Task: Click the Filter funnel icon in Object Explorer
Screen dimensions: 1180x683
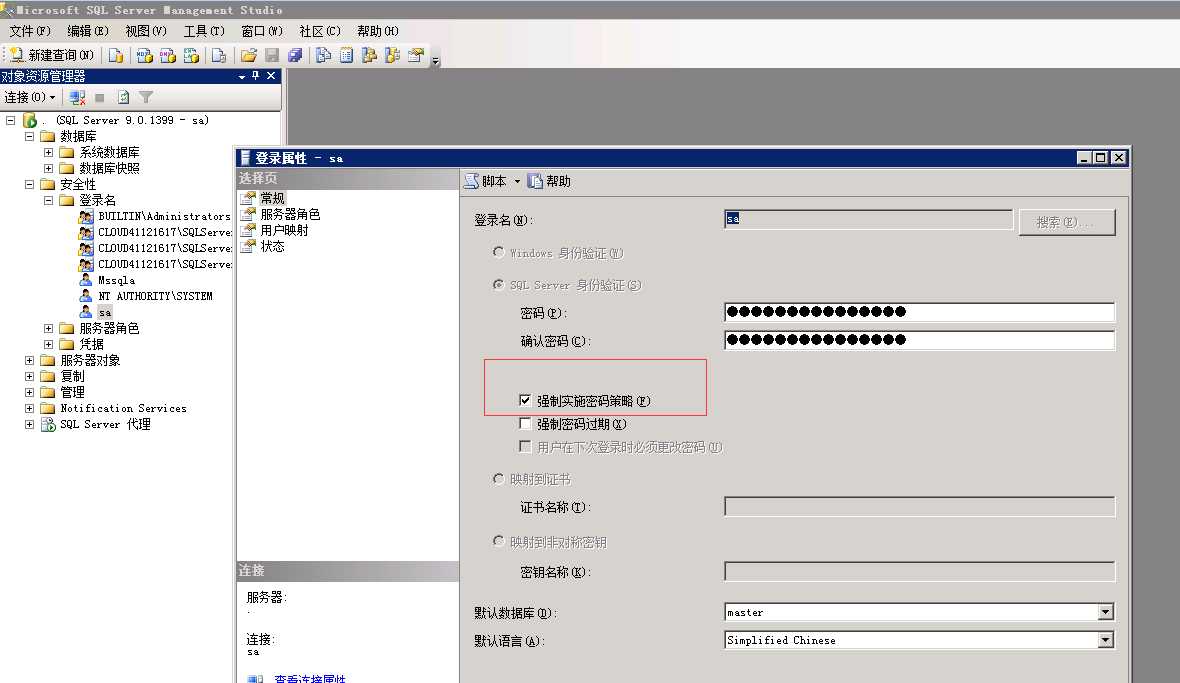Action: click(x=146, y=97)
